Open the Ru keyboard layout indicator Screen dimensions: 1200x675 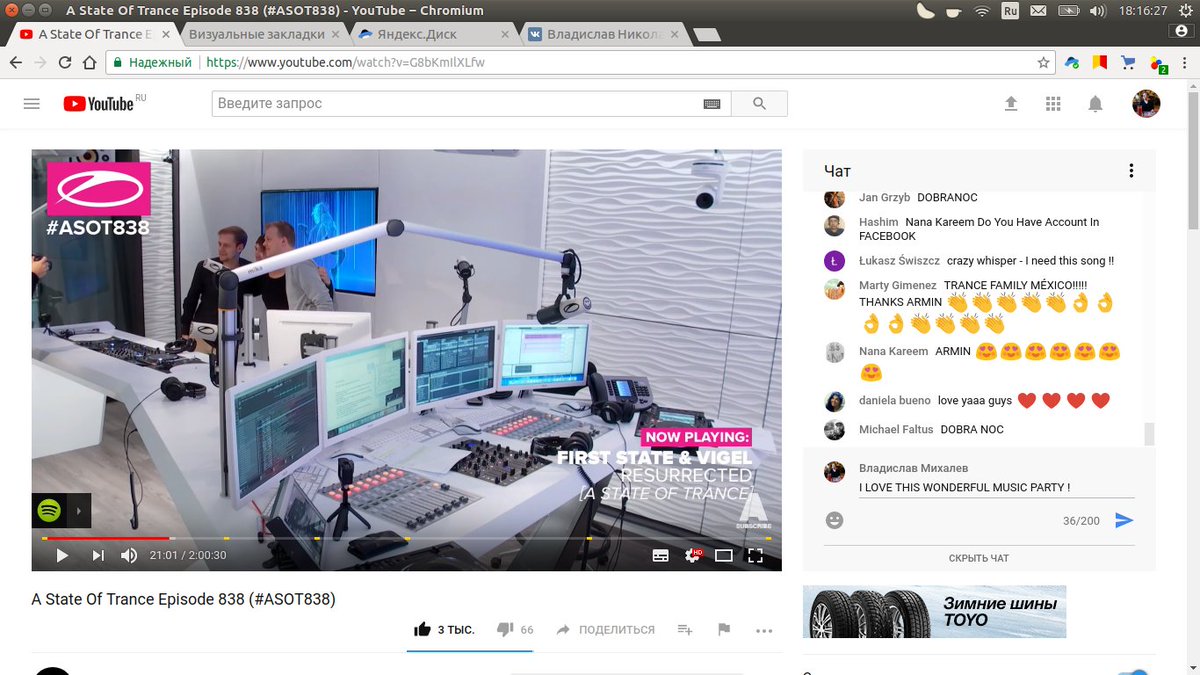1010,11
